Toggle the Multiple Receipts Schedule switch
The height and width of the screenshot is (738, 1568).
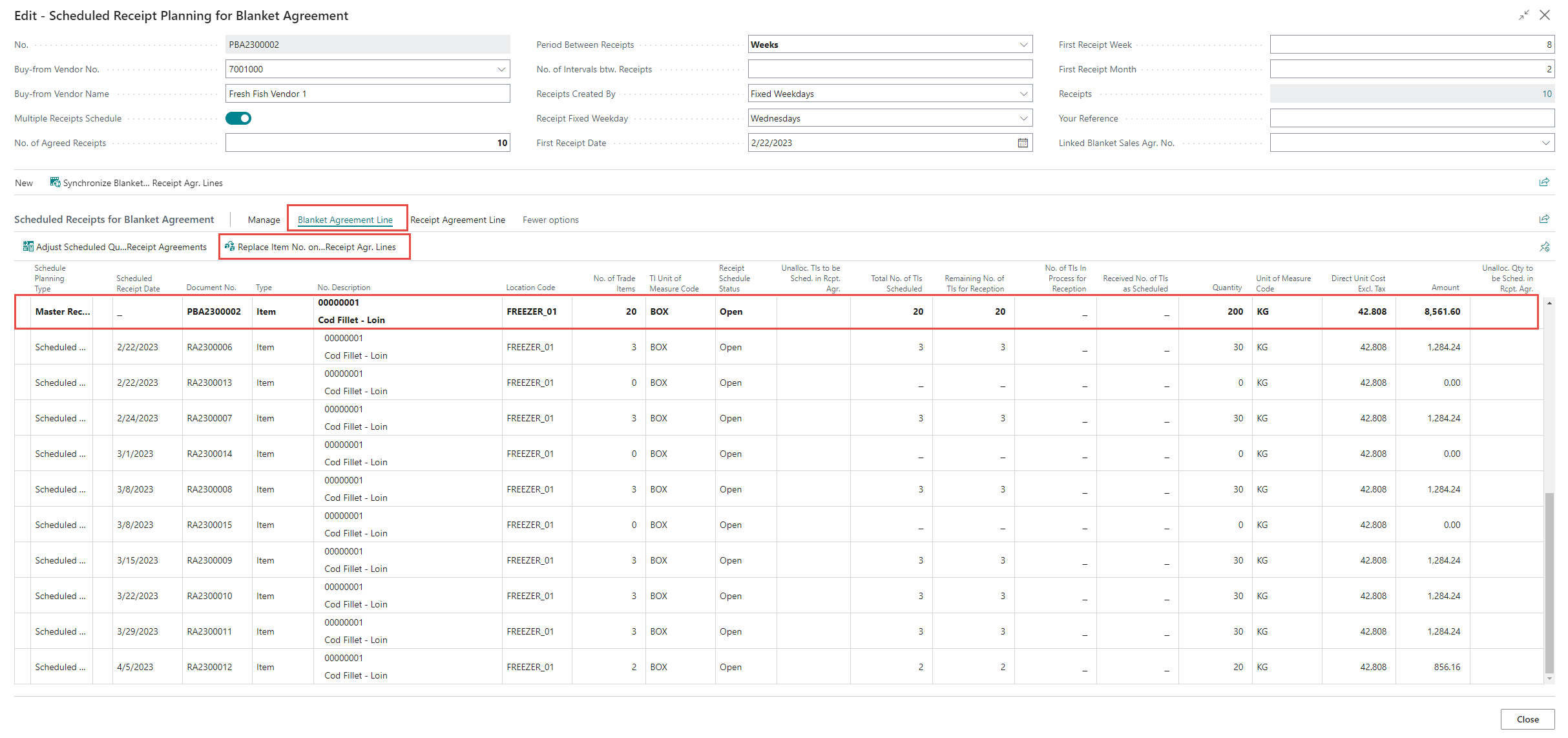coord(238,118)
